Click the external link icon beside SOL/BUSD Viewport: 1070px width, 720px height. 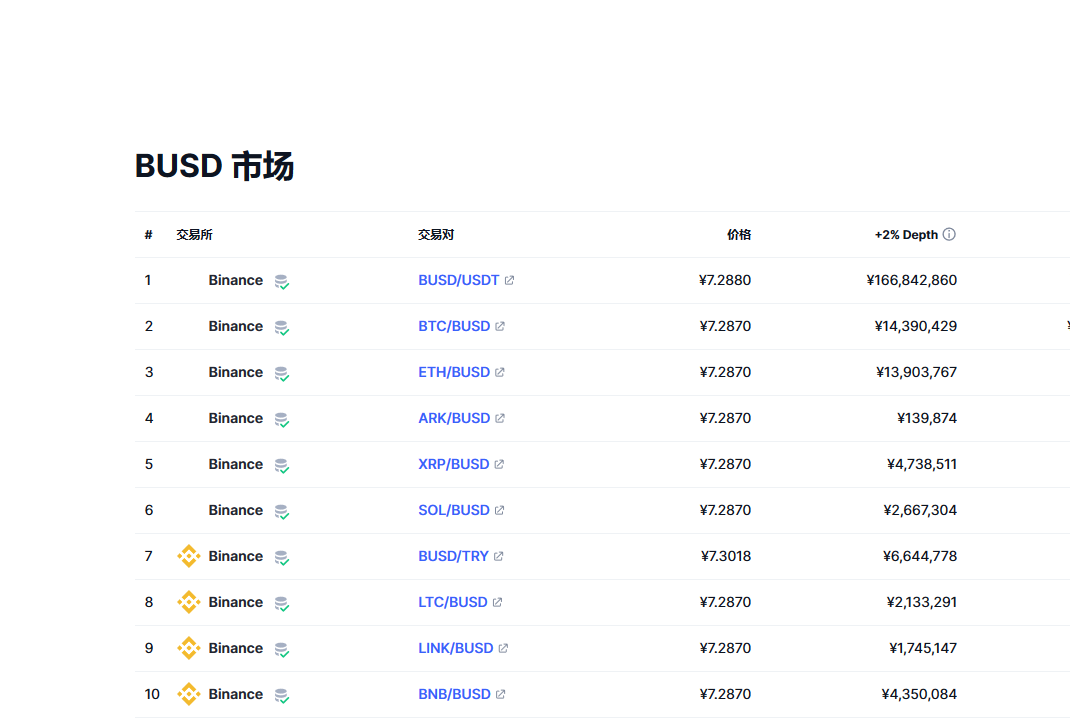pyautogui.click(x=499, y=510)
